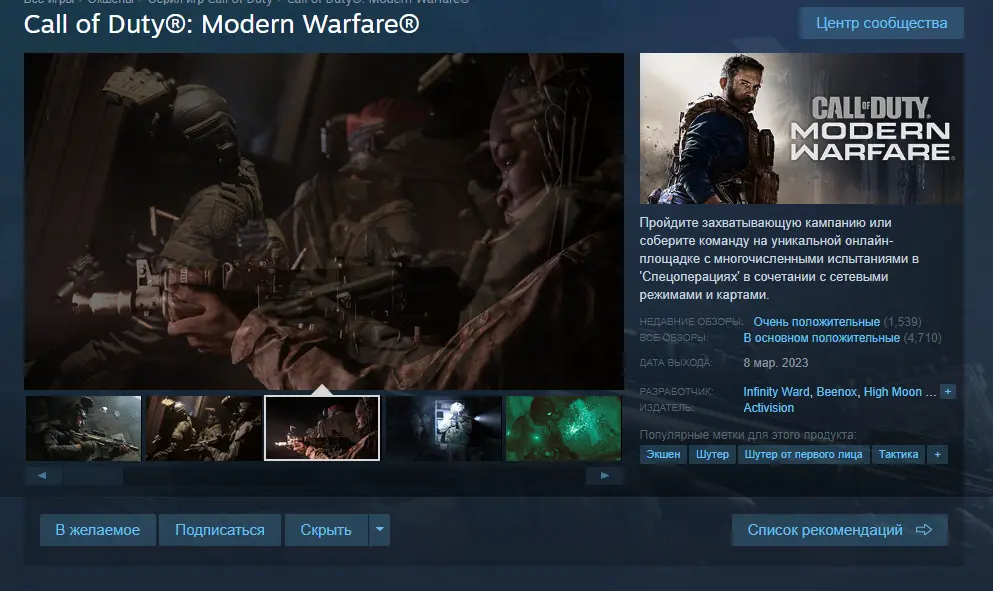Click the Скрыть ignore button
The height and width of the screenshot is (591, 993).
pos(326,530)
